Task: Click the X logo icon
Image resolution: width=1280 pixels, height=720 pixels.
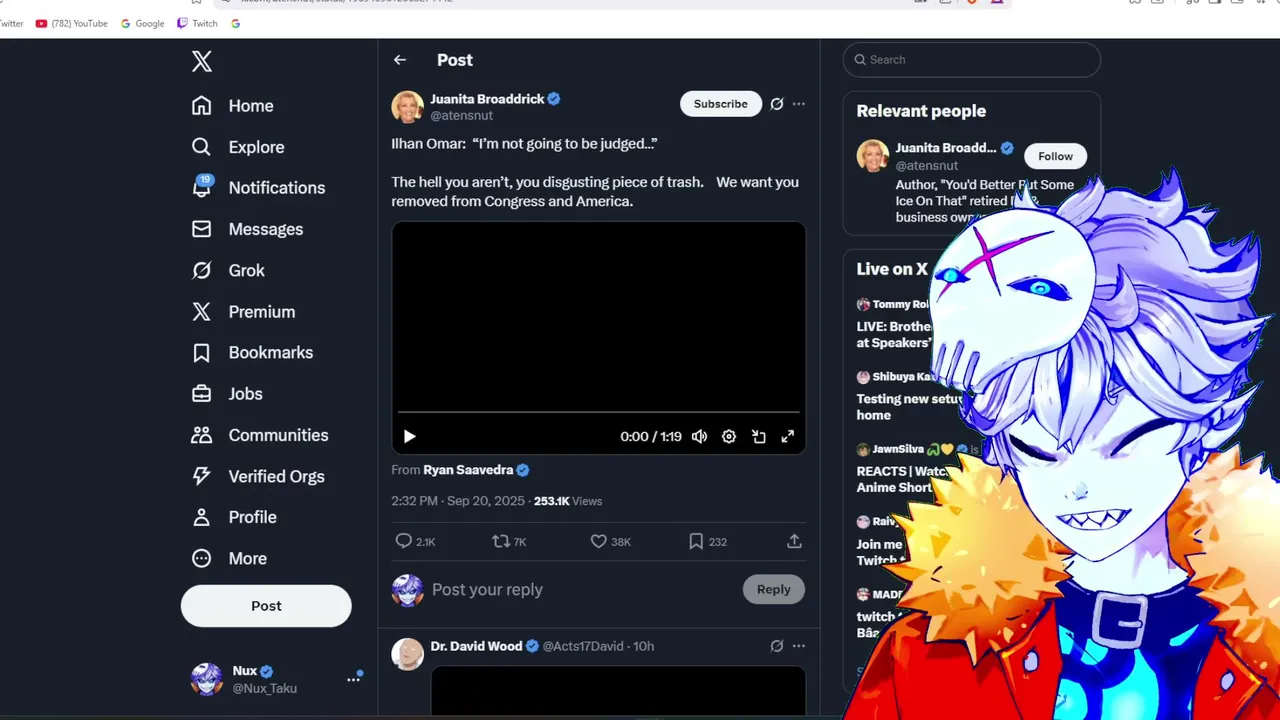Action: coord(202,61)
